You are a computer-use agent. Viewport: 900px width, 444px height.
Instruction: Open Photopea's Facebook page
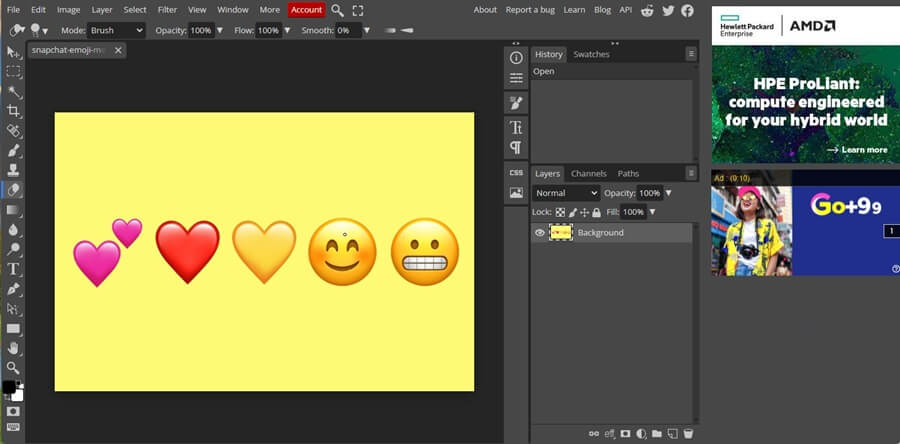687,10
